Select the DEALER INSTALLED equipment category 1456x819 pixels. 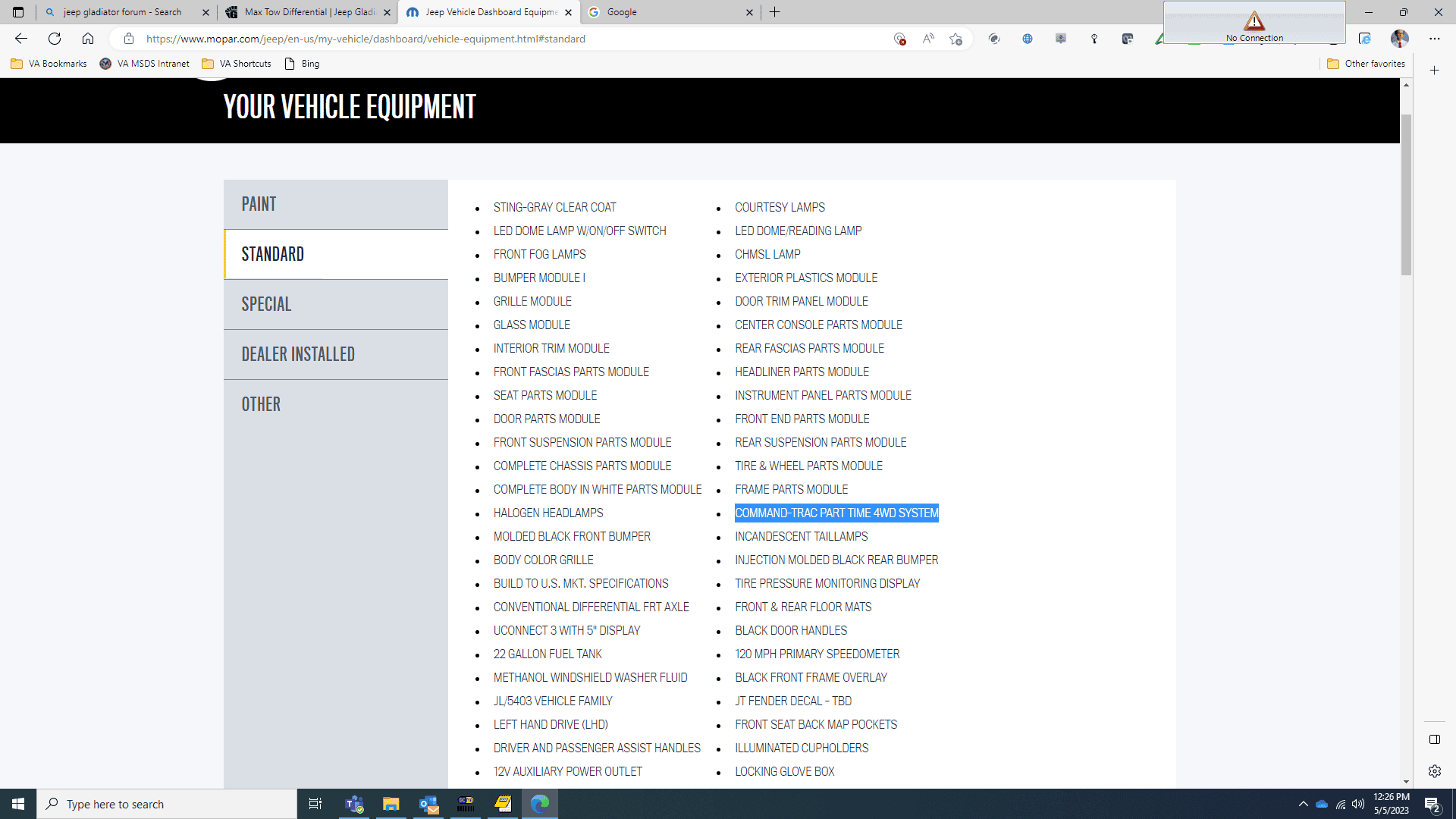[336, 354]
